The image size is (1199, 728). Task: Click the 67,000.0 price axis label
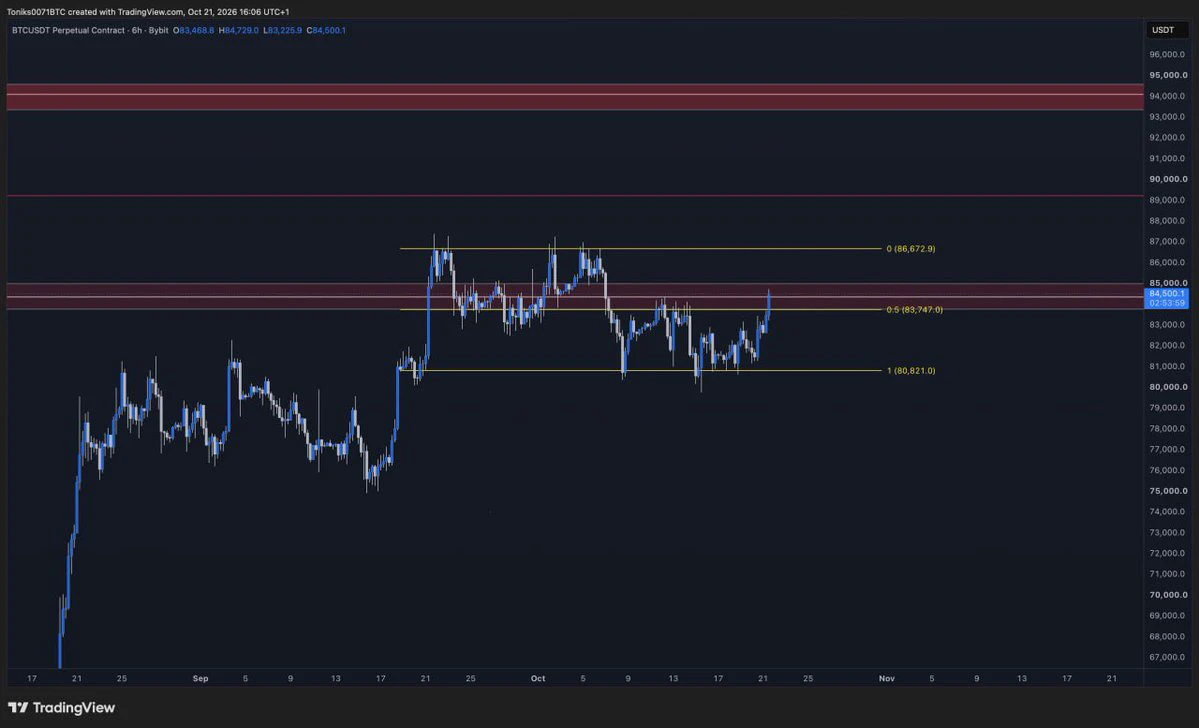click(1168, 657)
